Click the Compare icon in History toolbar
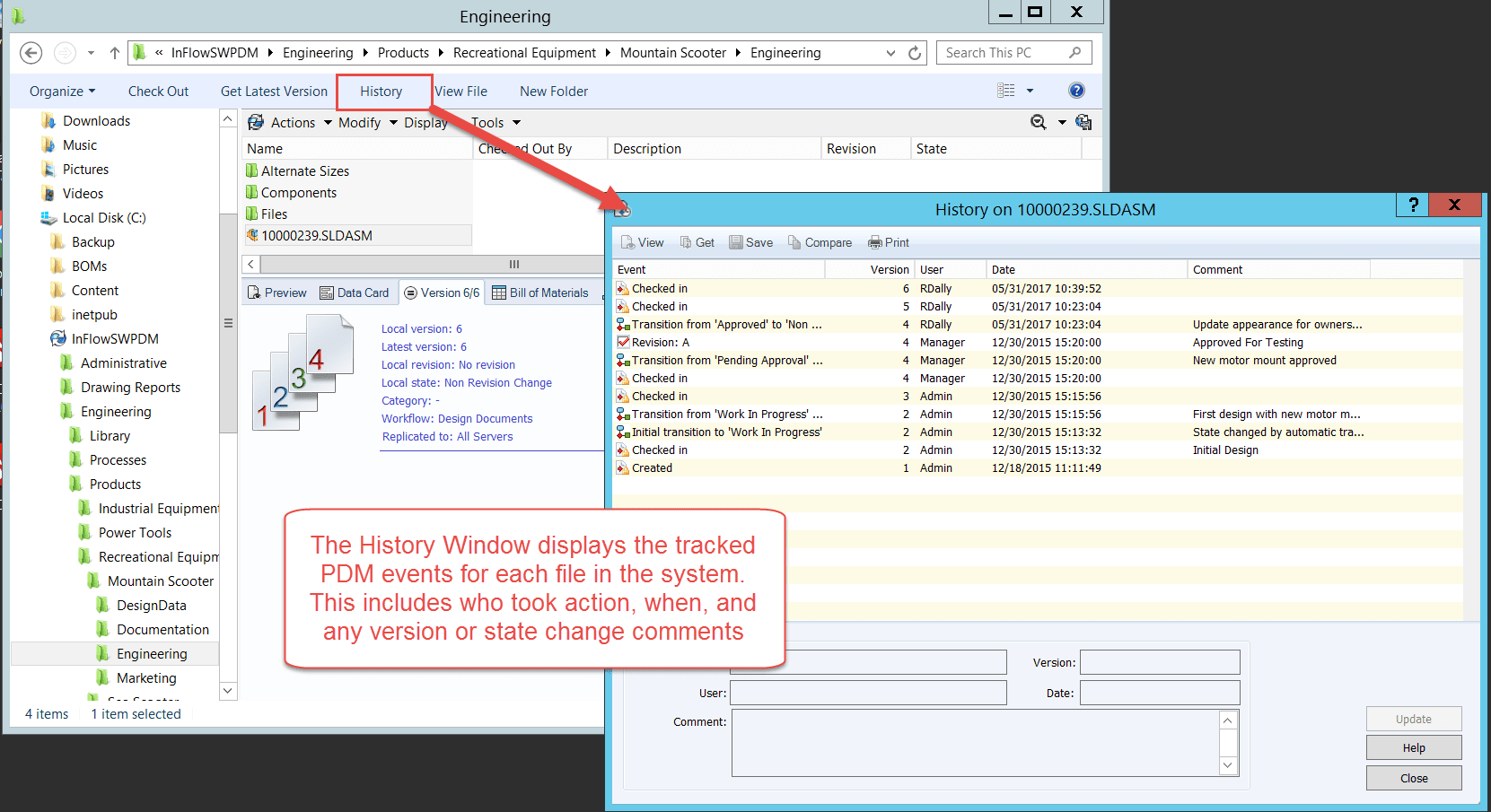The image size is (1491, 812). [794, 243]
